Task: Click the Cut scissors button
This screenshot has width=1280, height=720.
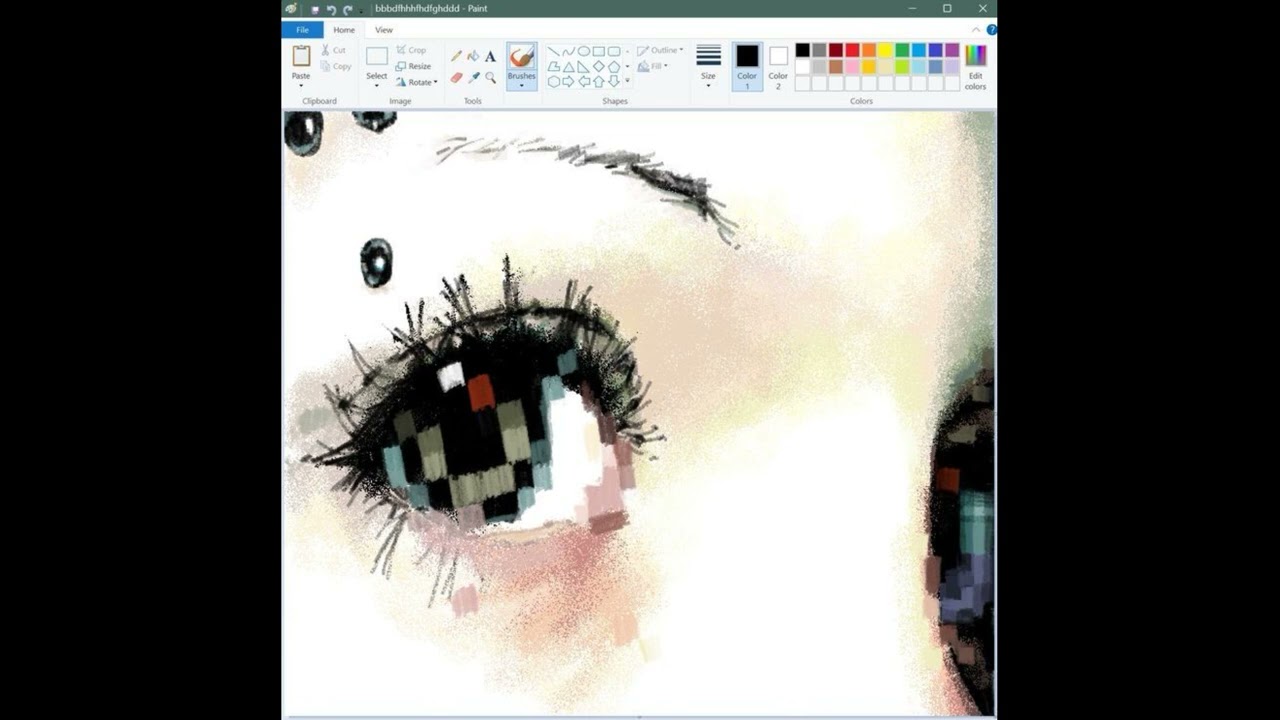Action: click(x=334, y=50)
